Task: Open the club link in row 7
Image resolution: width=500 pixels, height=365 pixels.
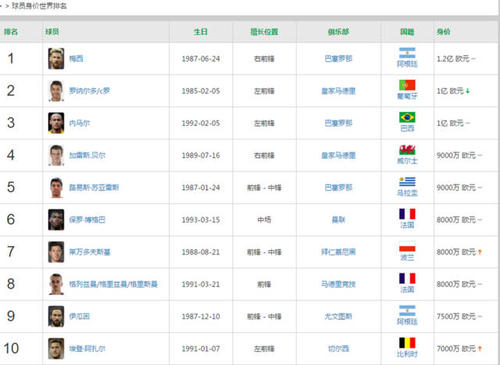Action: pyautogui.click(x=338, y=252)
